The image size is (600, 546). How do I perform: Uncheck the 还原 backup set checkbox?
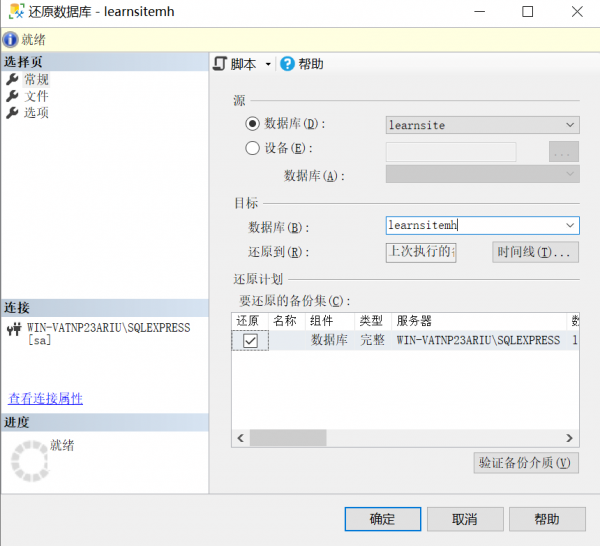pos(250,341)
